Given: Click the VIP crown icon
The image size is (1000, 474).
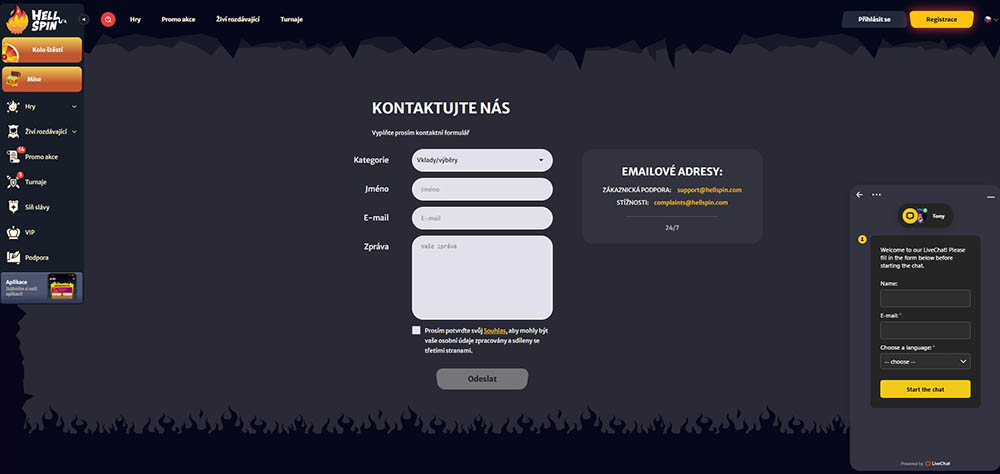Looking at the screenshot, I should coord(13,232).
